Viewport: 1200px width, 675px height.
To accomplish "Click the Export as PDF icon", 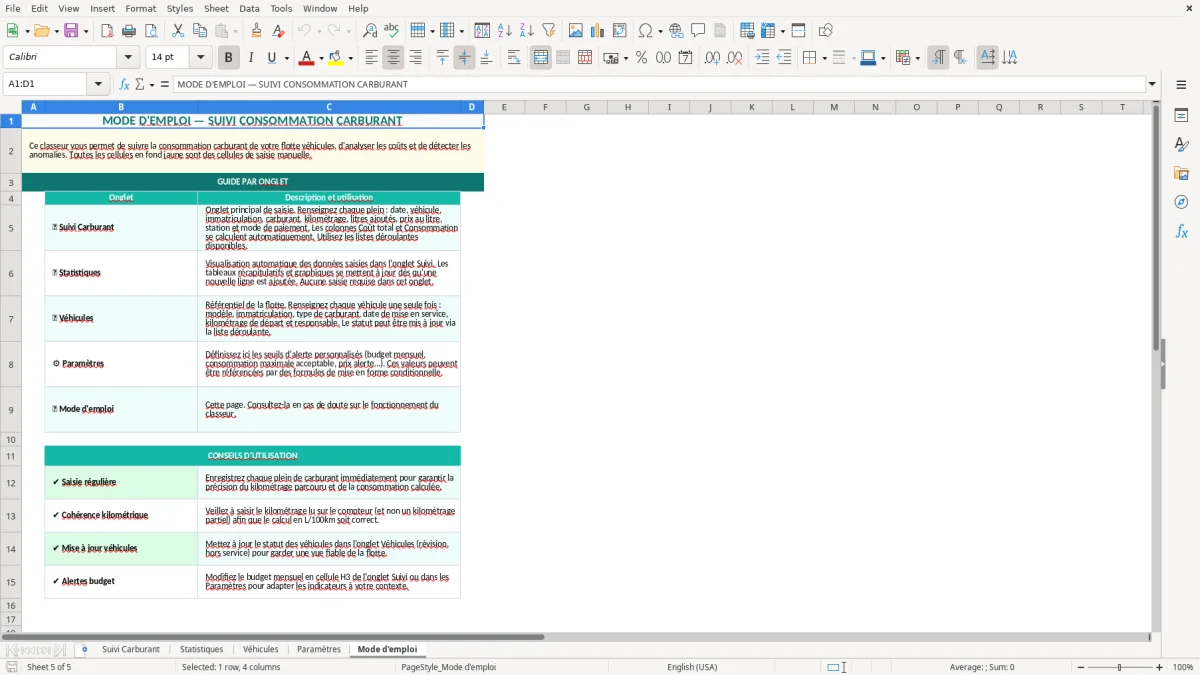I will coord(107,31).
